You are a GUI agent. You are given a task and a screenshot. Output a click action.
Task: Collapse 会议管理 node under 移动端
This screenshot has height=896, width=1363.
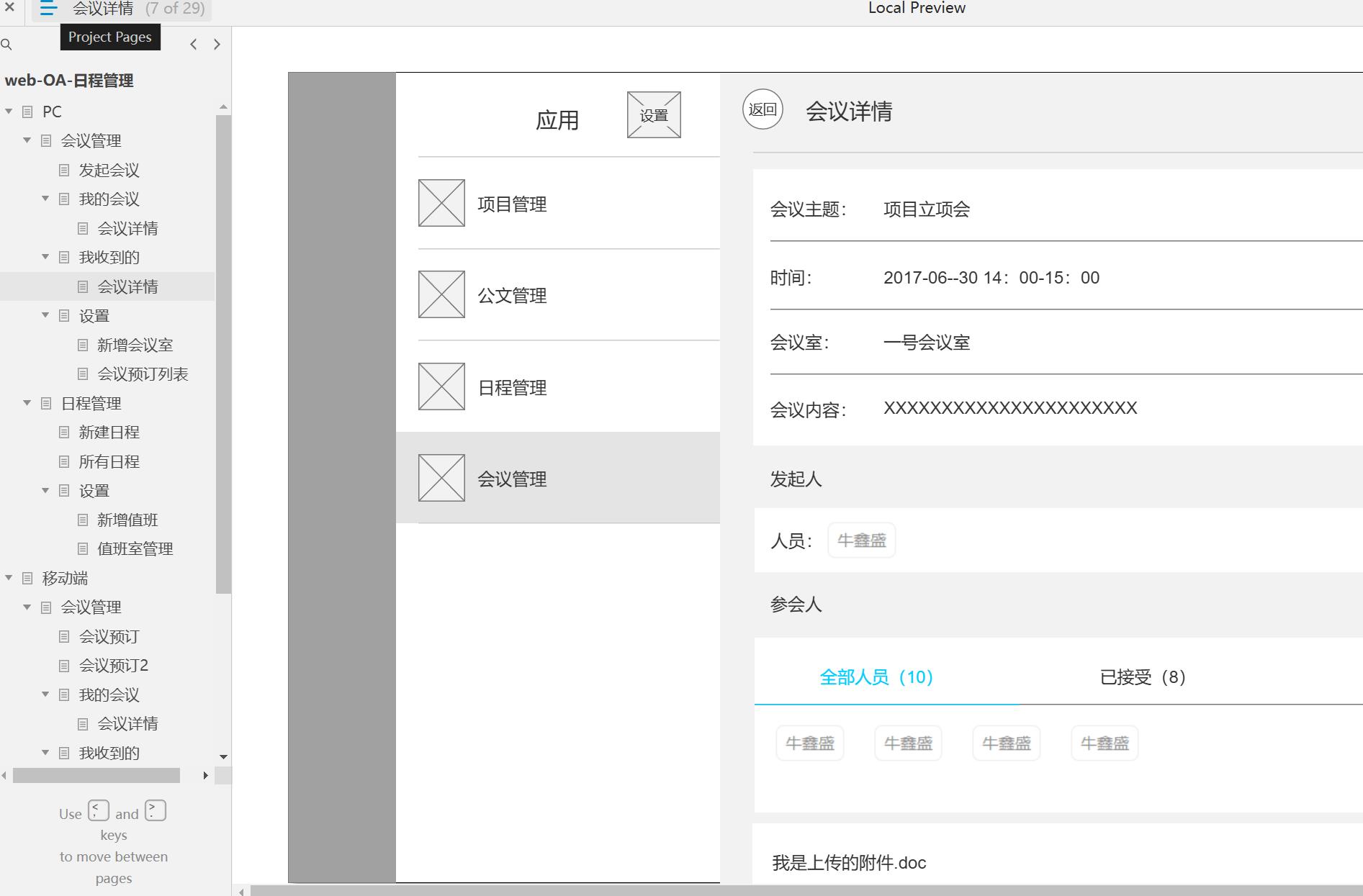[27, 607]
